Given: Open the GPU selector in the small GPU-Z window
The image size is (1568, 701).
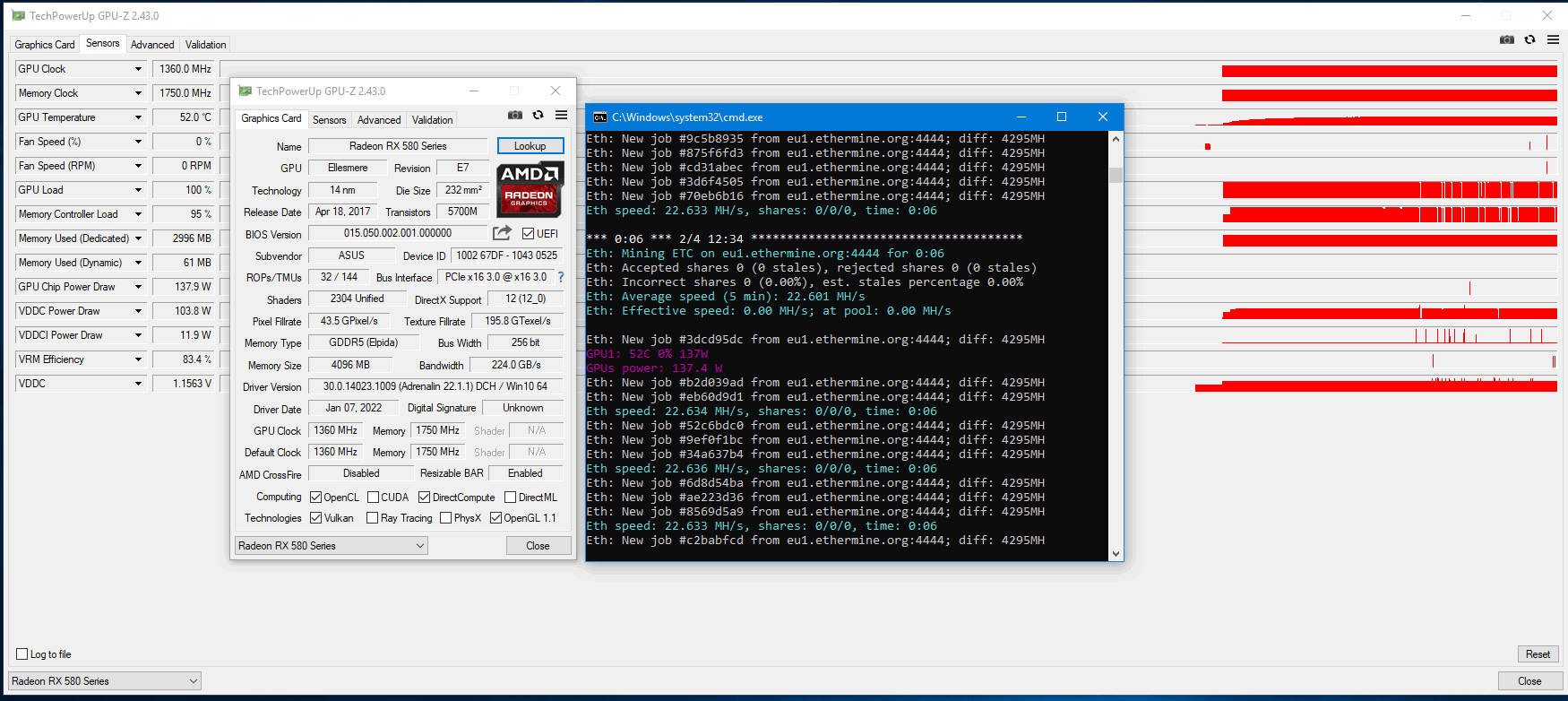Looking at the screenshot, I should coord(331,546).
